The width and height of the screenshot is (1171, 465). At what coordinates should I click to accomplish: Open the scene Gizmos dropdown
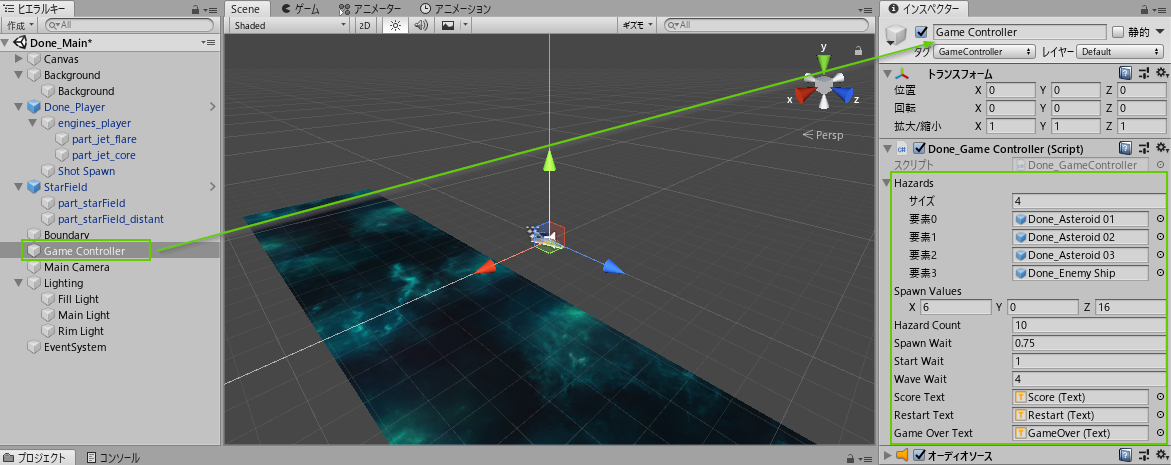pyautogui.click(x=637, y=25)
